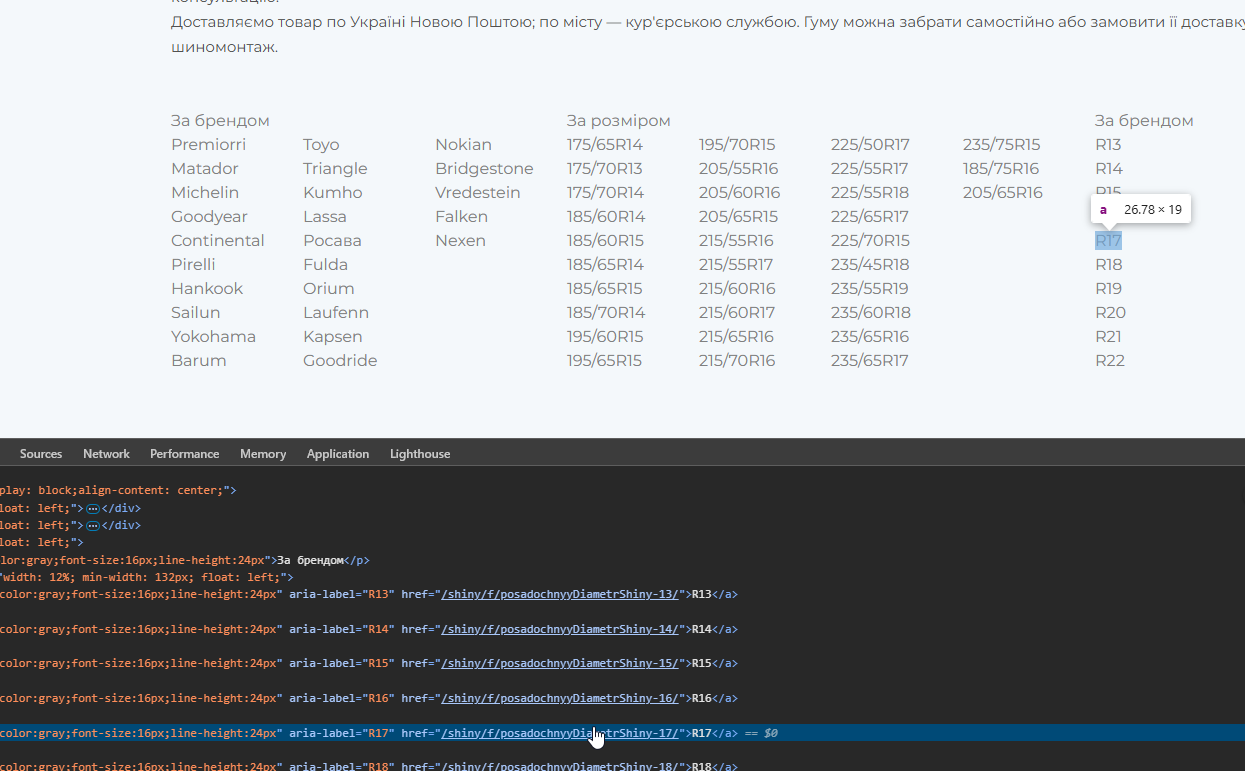Select tire size 195/70R15
1245x771 pixels.
[x=737, y=145]
